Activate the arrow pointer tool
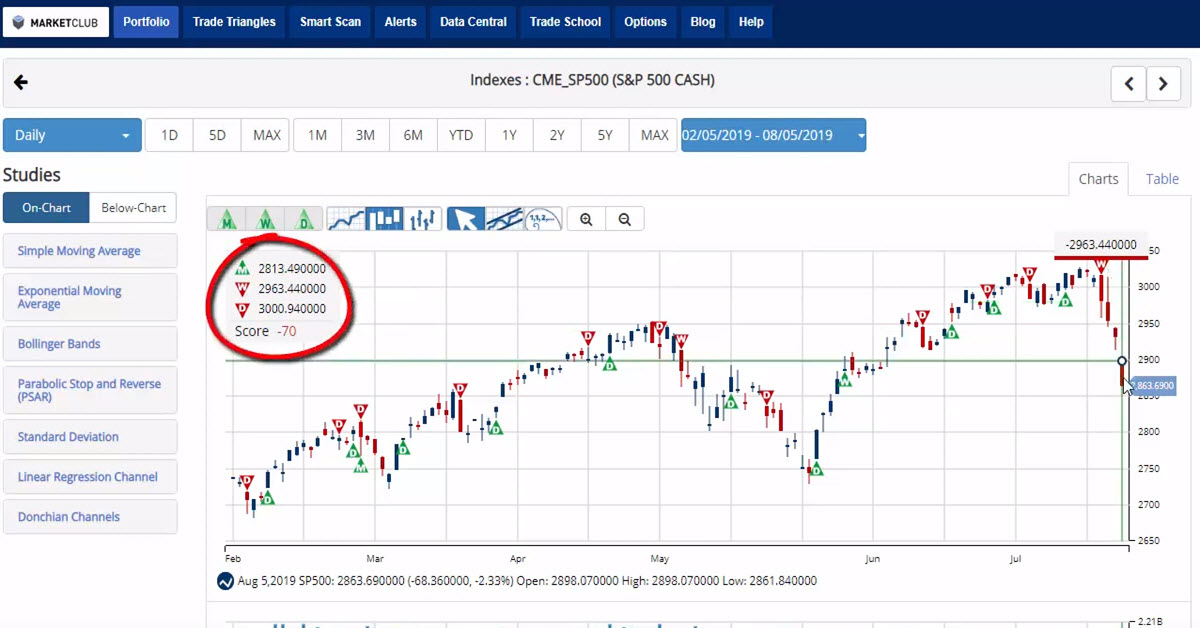The height and width of the screenshot is (628, 1200). point(465,218)
